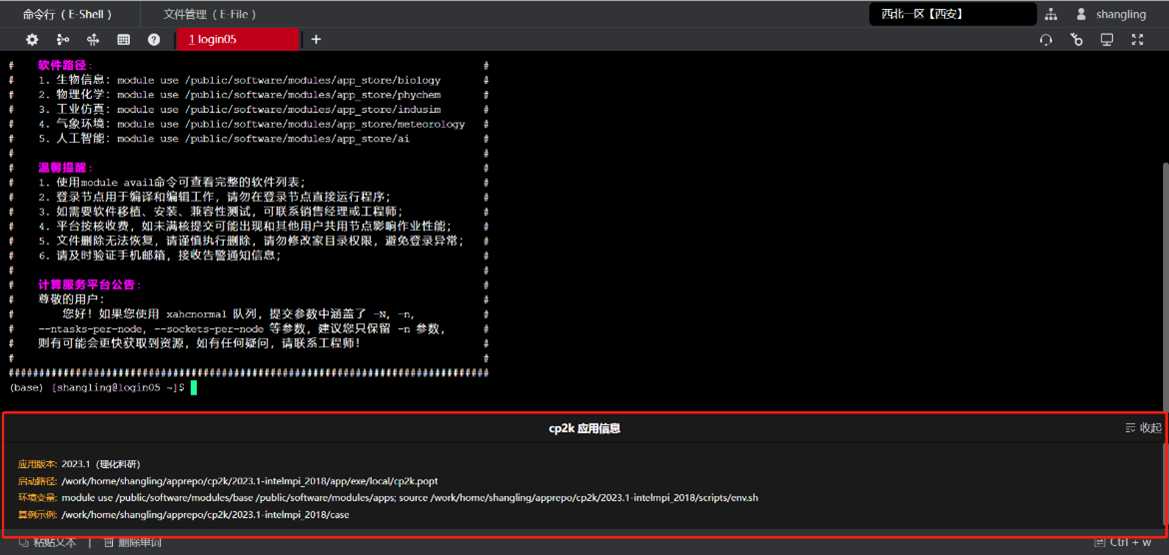The width and height of the screenshot is (1169, 555).
Task: Click the monitor display icon
Action: [x=1107, y=40]
